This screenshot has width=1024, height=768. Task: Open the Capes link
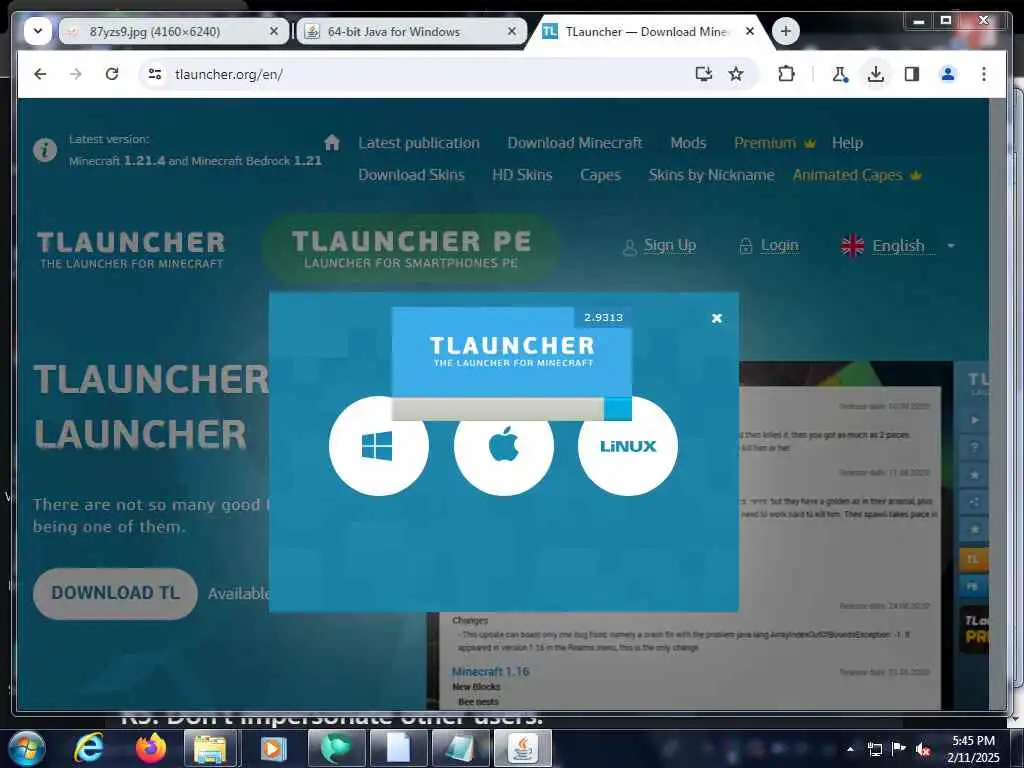(x=600, y=175)
